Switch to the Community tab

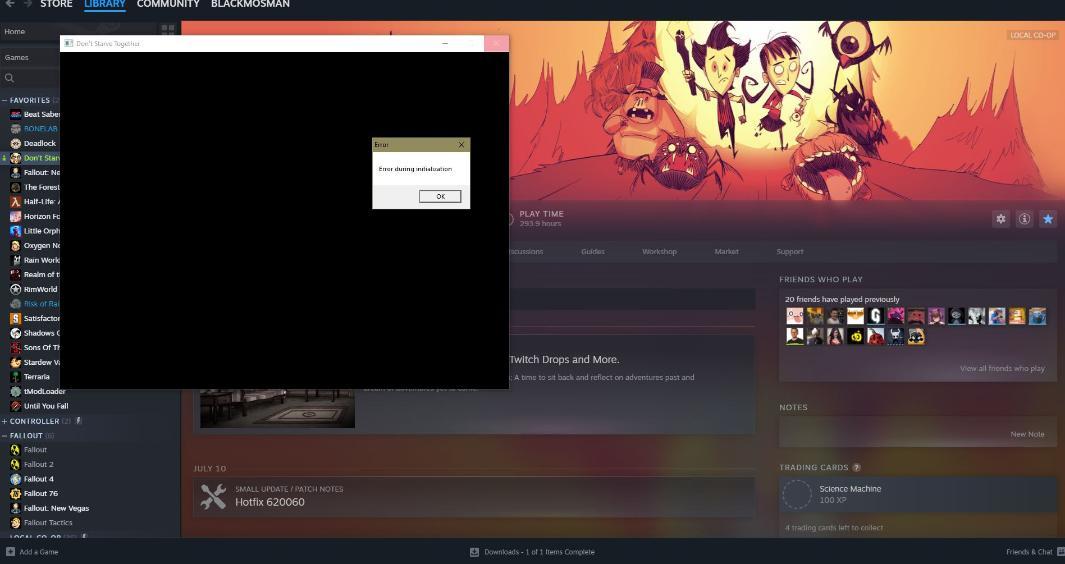[x=168, y=5]
